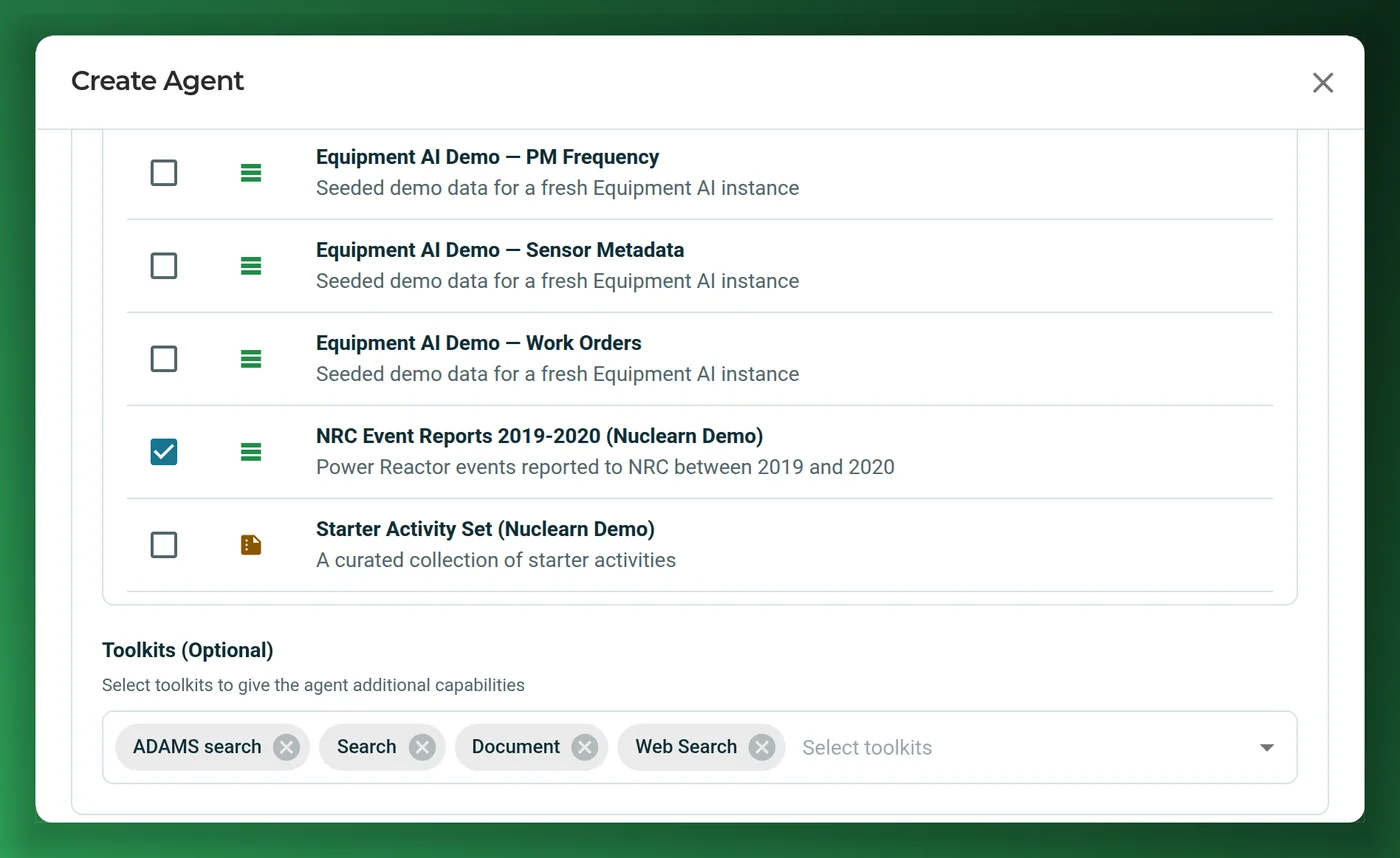The image size is (1400, 858).
Task: Select Starter Activity Set (Nuclearn Demo) title
Action: click(486, 529)
